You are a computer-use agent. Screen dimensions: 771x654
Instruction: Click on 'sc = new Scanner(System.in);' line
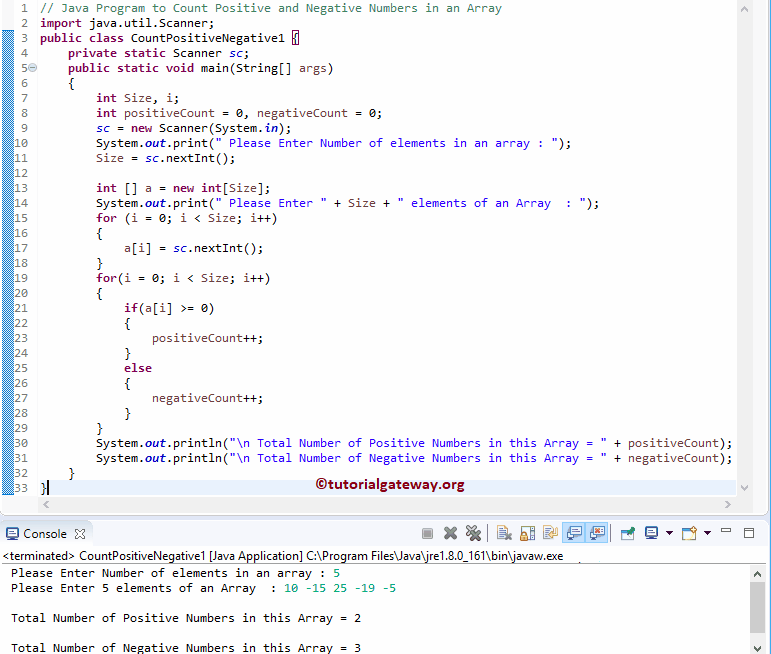coord(194,128)
